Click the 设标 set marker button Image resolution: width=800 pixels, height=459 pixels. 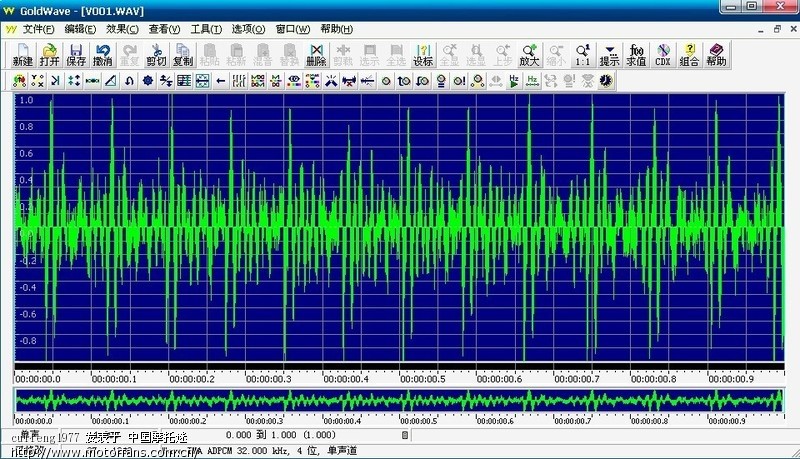pyautogui.click(x=423, y=54)
